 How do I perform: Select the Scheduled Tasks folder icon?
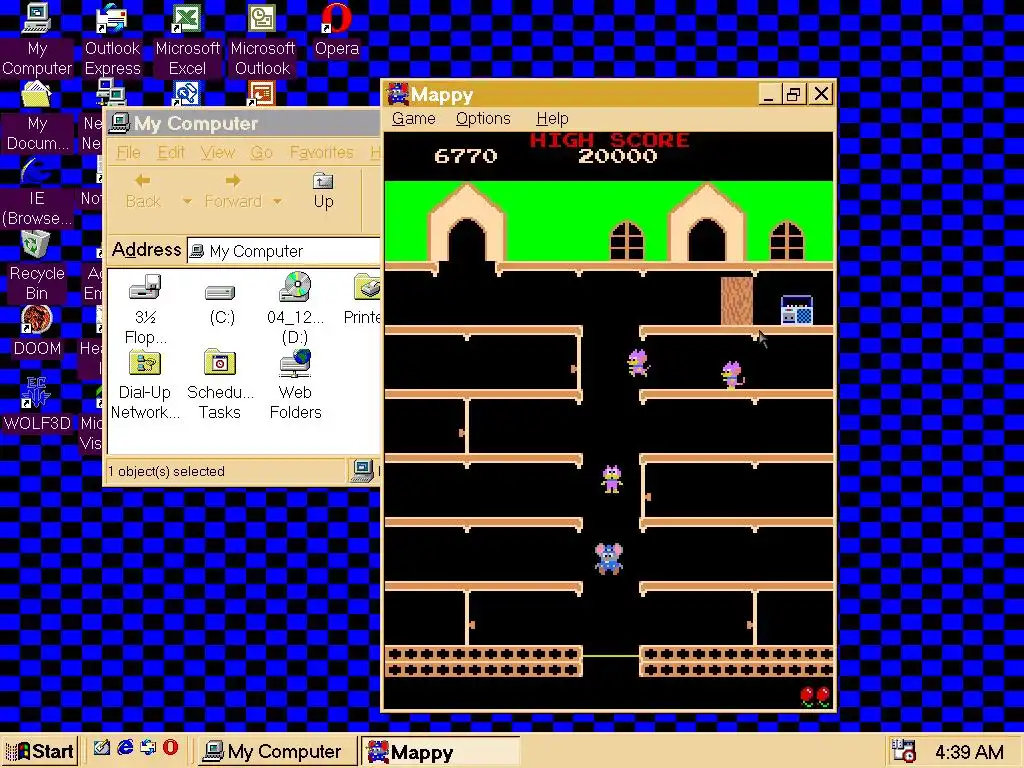point(220,385)
